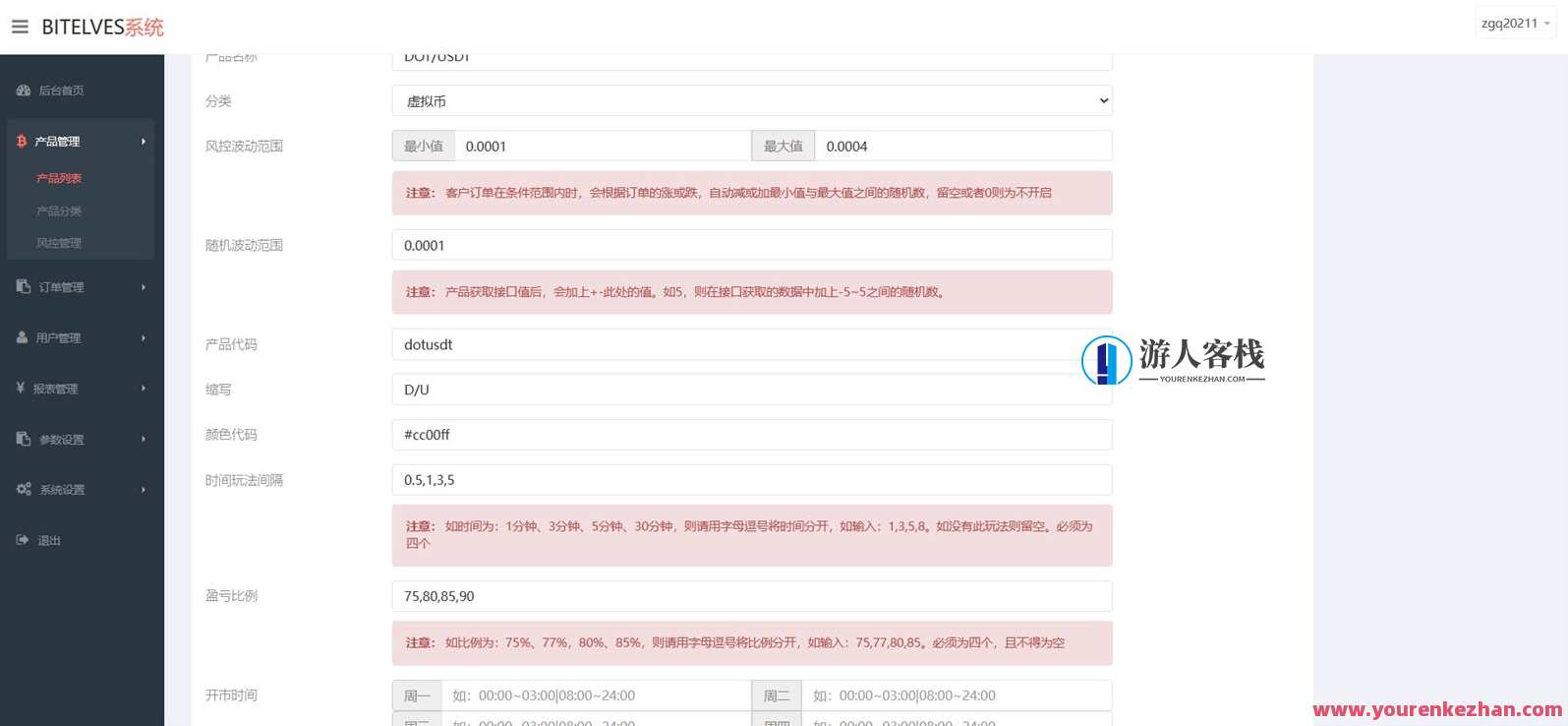Click the 风控波动范围 最大值 field
The height and width of the screenshot is (726, 1568).
(963, 146)
